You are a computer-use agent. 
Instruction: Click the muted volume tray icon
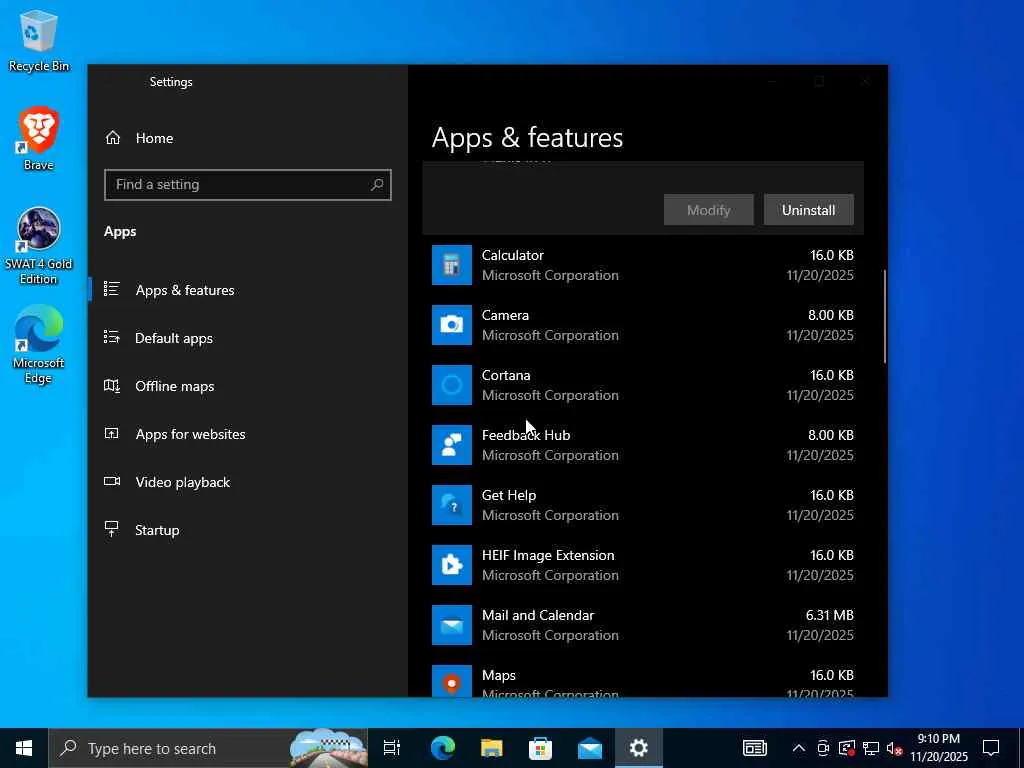(x=895, y=748)
